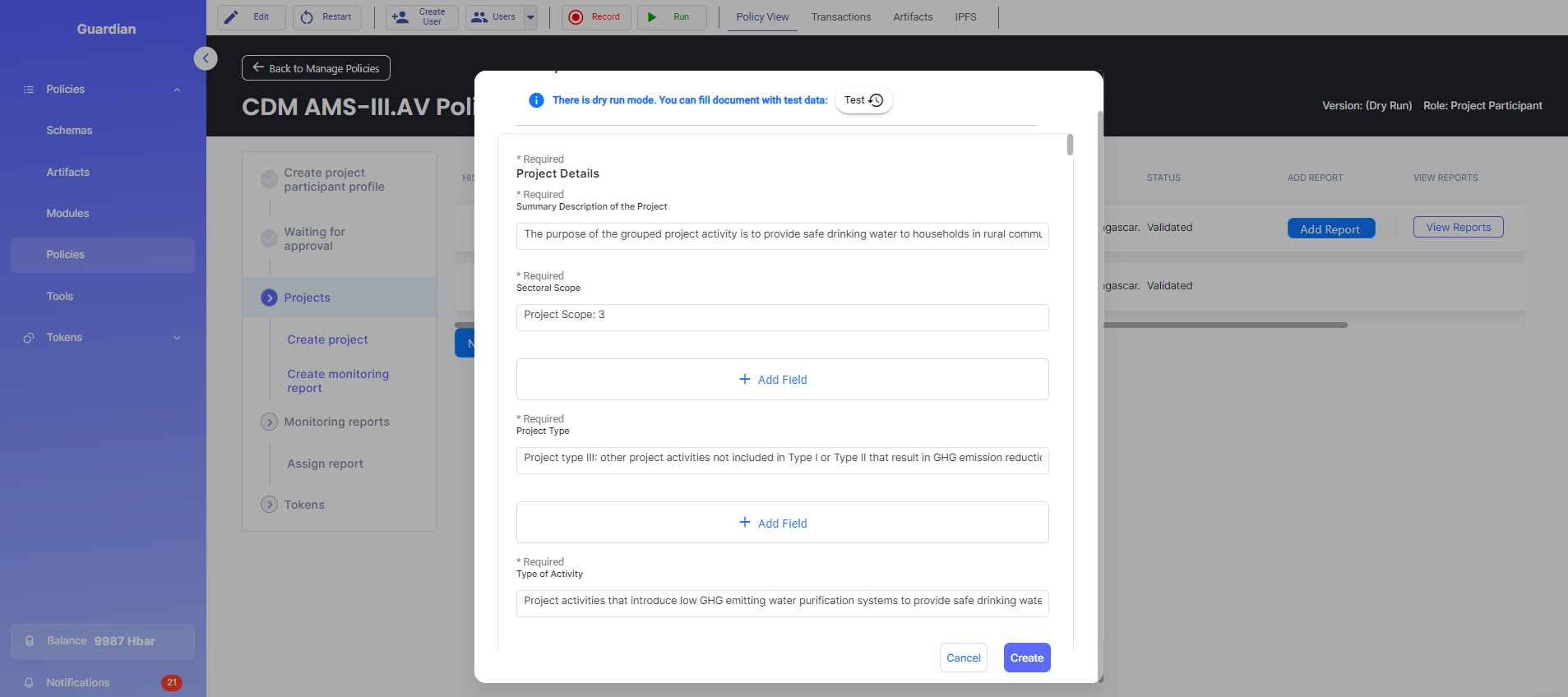Fill test data using the Test button

[x=863, y=100]
